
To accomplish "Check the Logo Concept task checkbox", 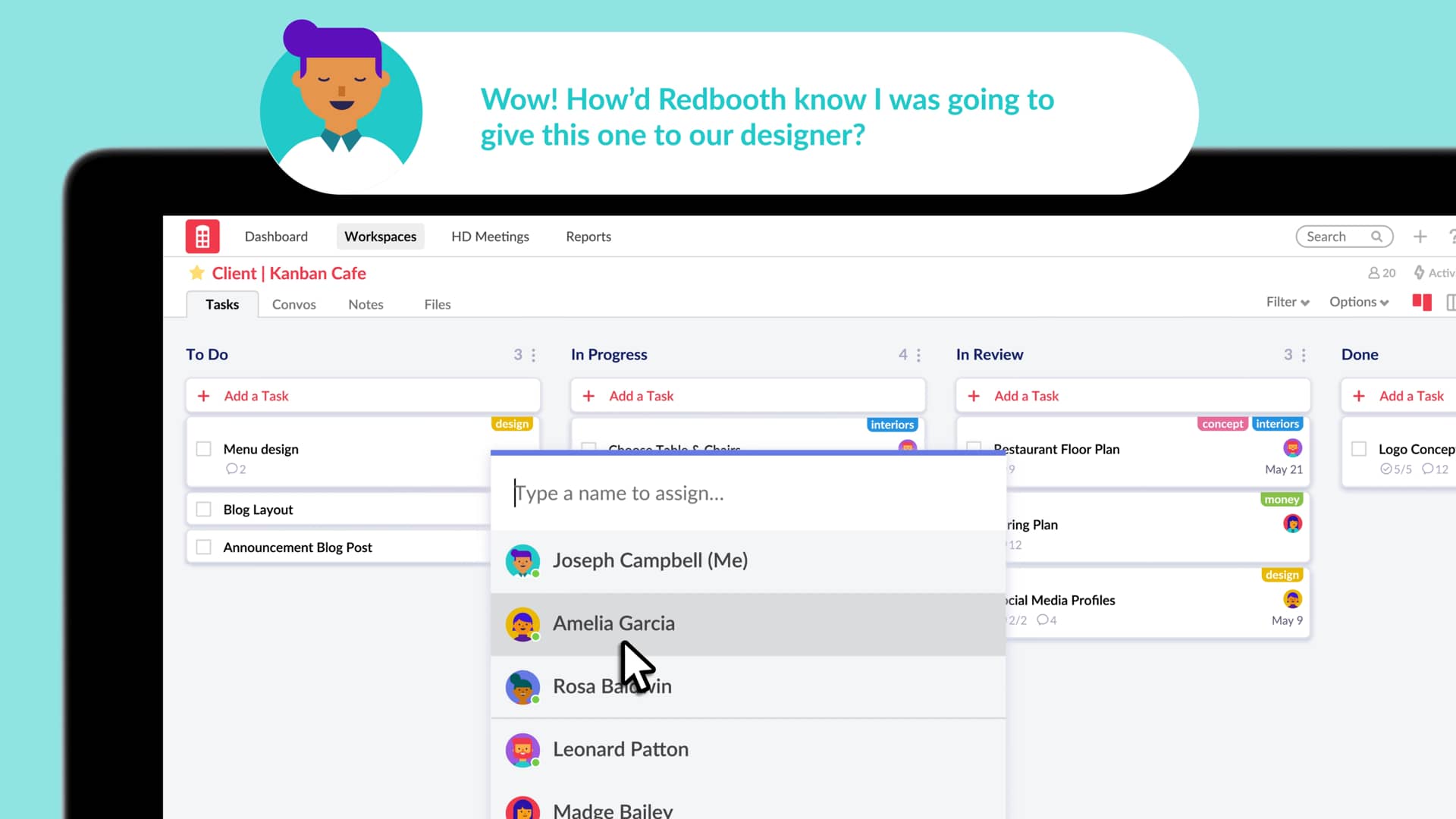I will point(1359,449).
